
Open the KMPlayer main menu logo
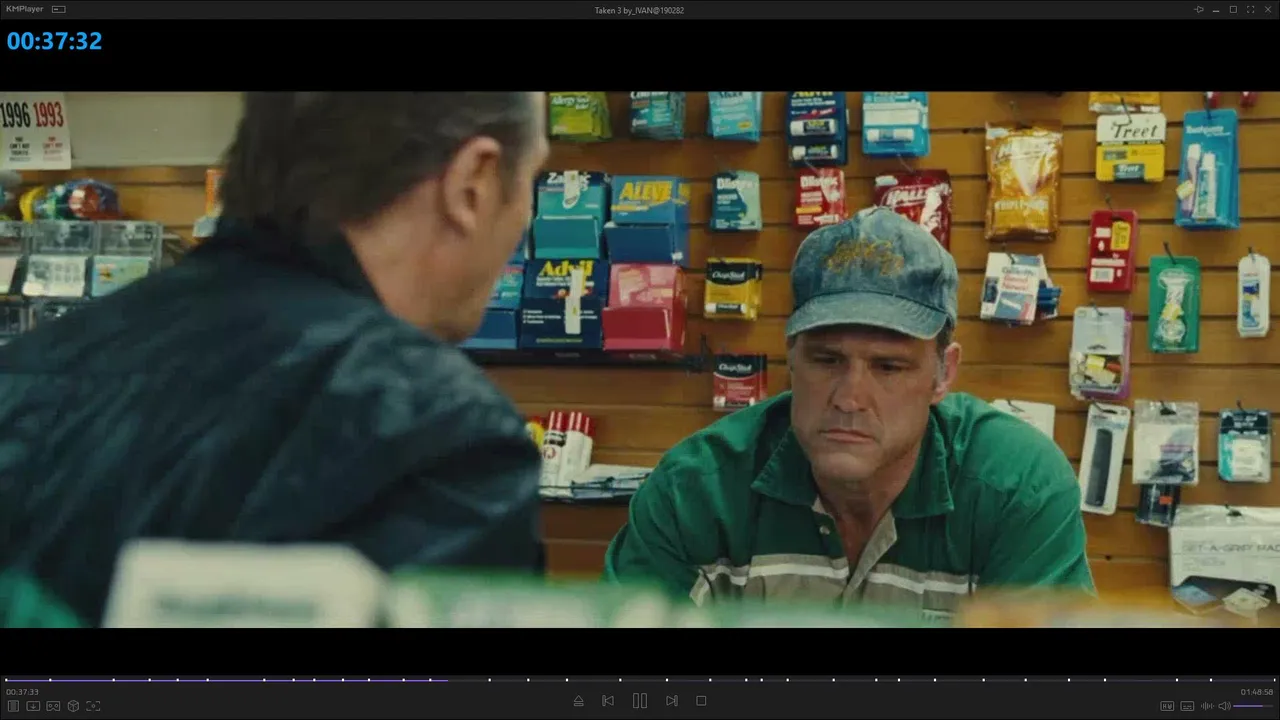pyautogui.click(x=25, y=9)
